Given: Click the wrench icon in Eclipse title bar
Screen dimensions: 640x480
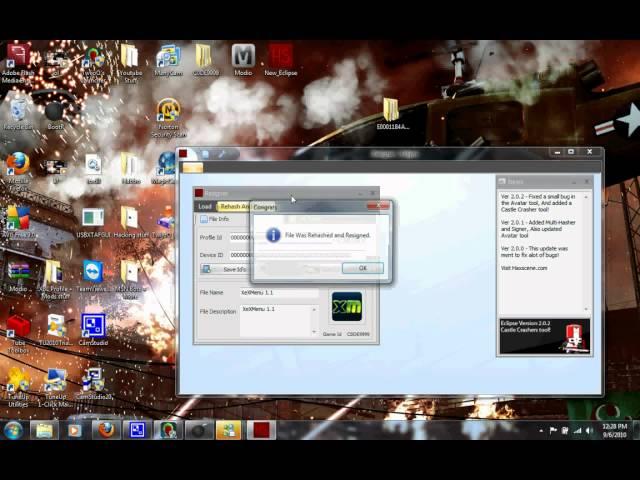Looking at the screenshot, I should pos(222,154).
